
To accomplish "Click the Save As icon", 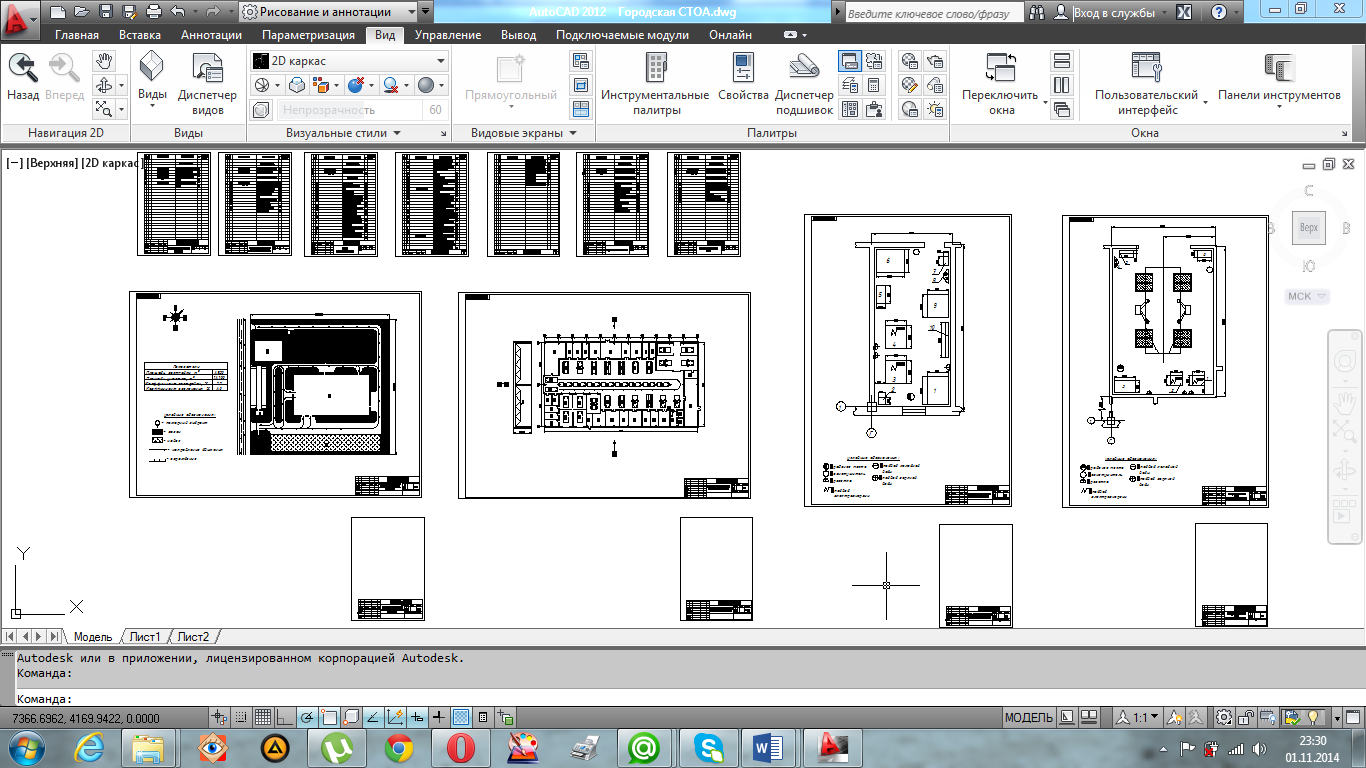I will [x=129, y=12].
